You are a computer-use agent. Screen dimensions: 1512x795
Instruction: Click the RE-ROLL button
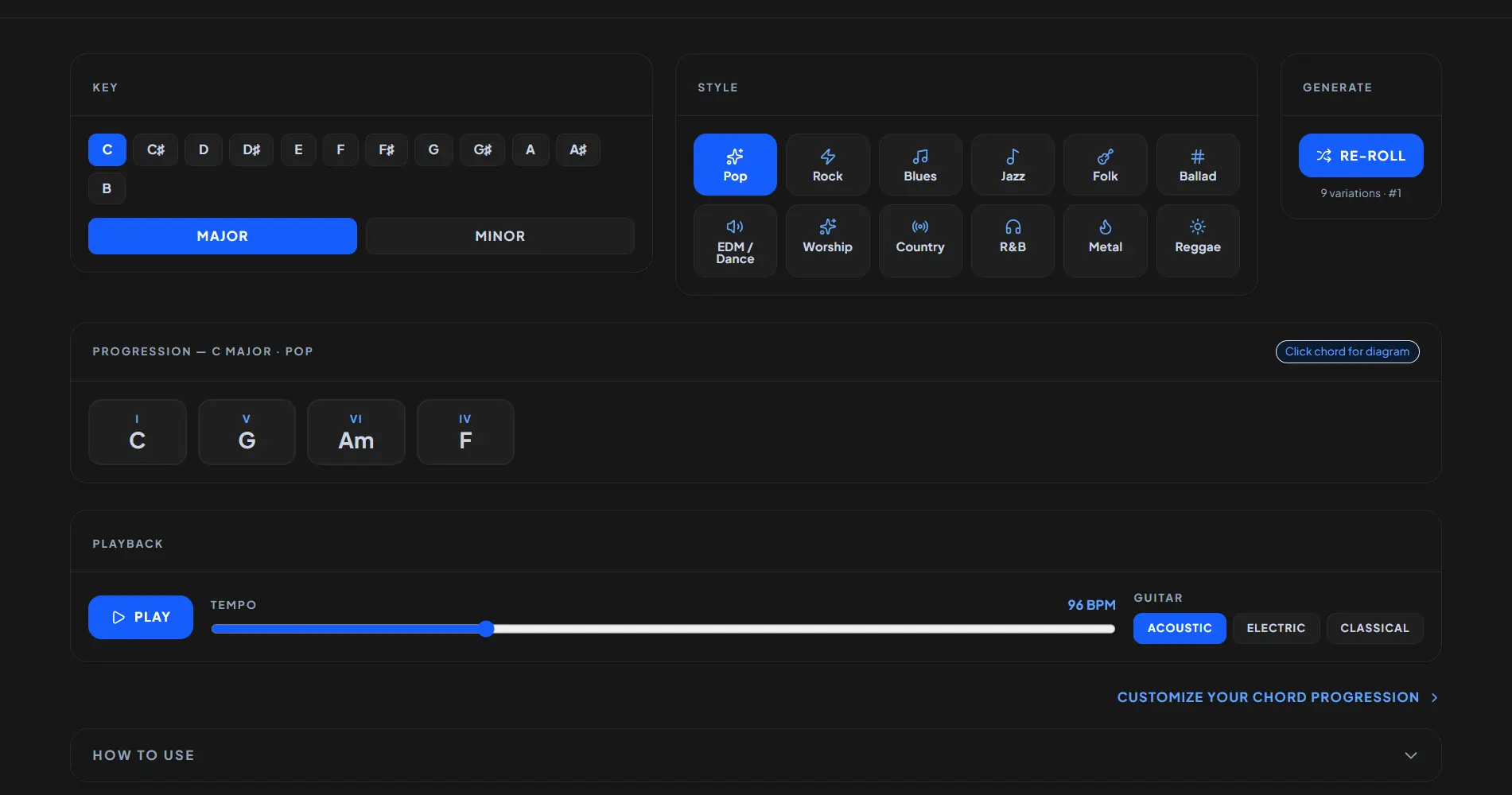[1361, 155]
